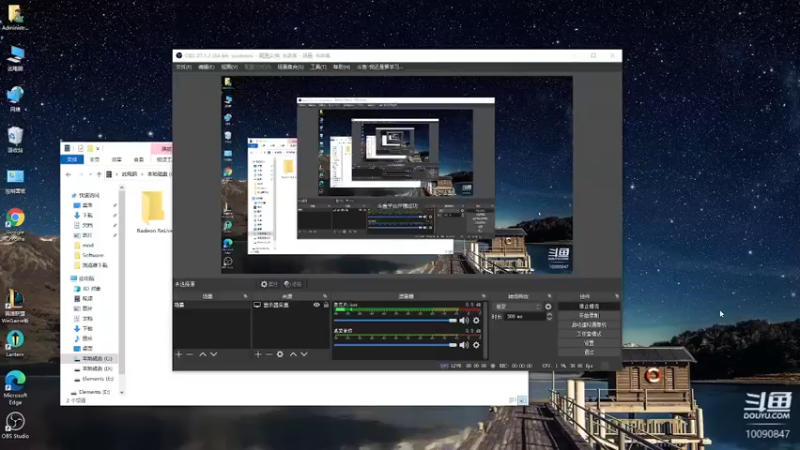The height and width of the screenshot is (450, 800).
Task: Open OBS Edit menu
Action: (x=206, y=67)
